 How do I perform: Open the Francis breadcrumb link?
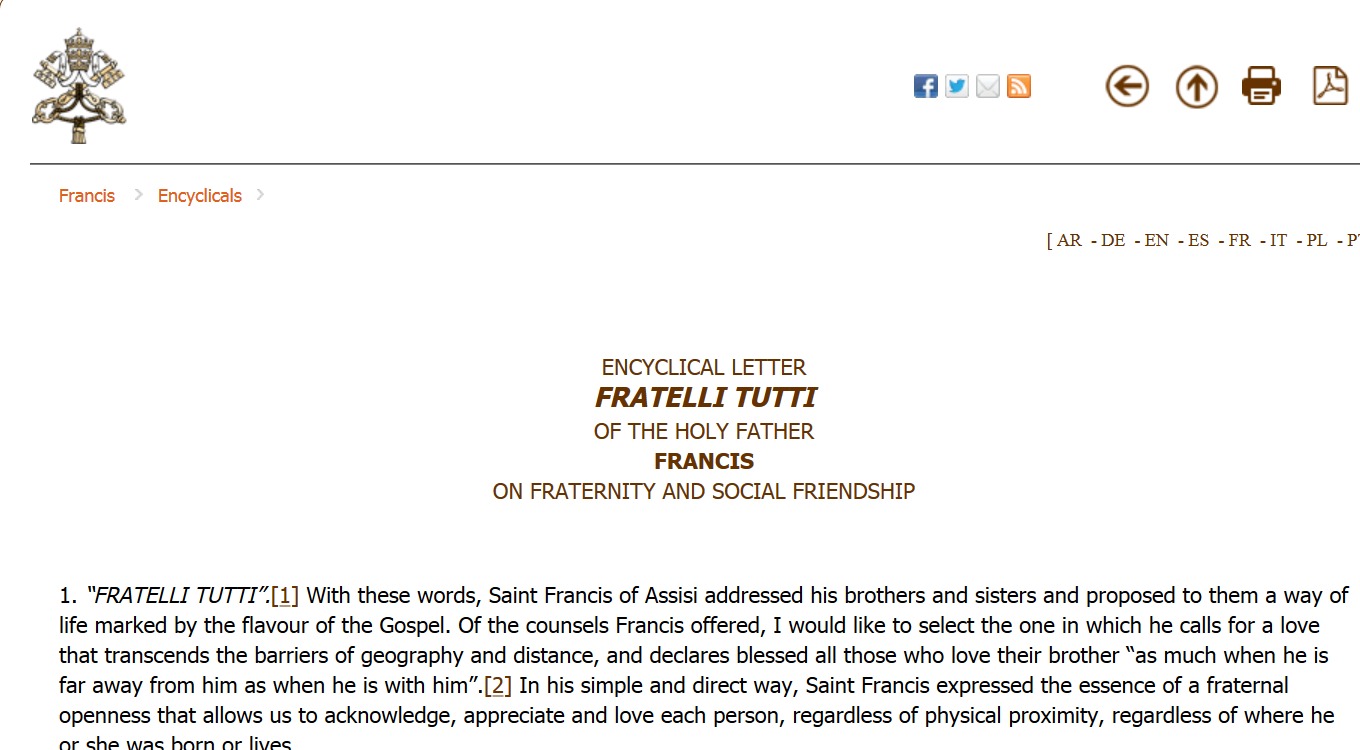[87, 196]
